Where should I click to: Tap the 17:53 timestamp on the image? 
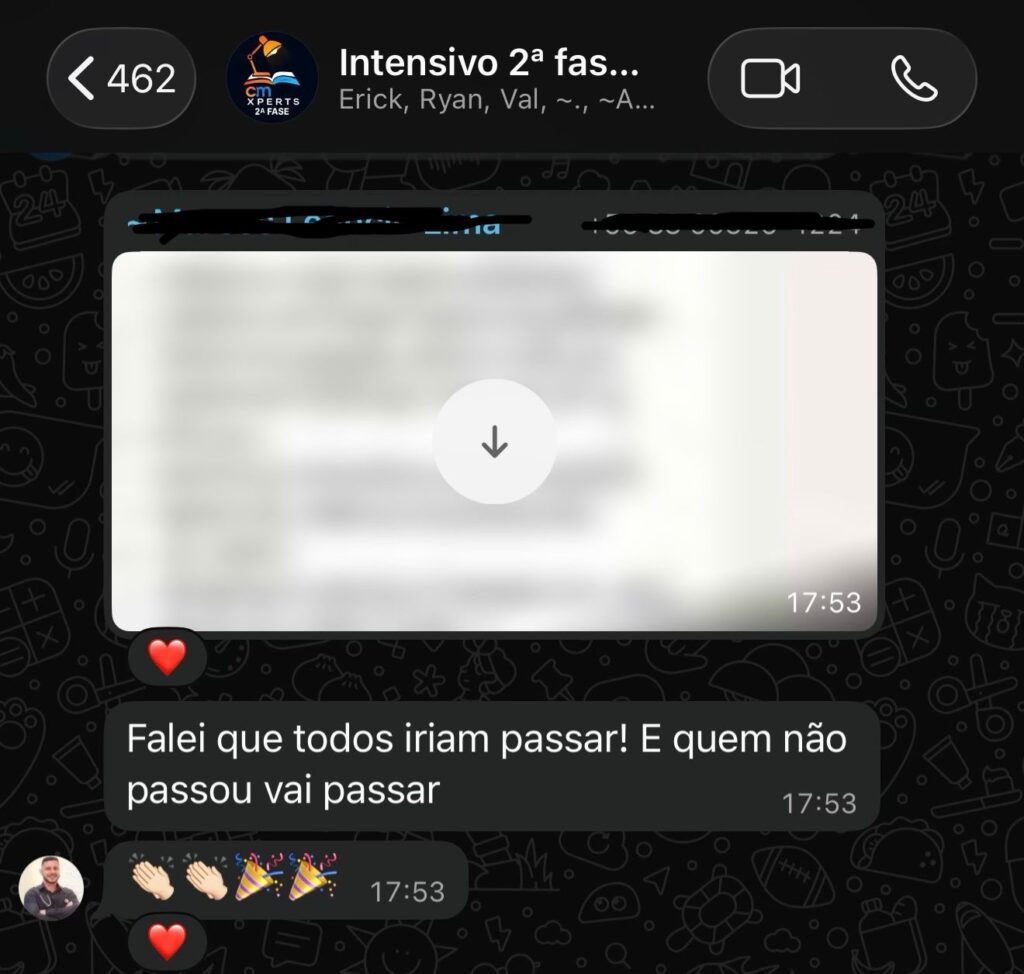point(824,602)
